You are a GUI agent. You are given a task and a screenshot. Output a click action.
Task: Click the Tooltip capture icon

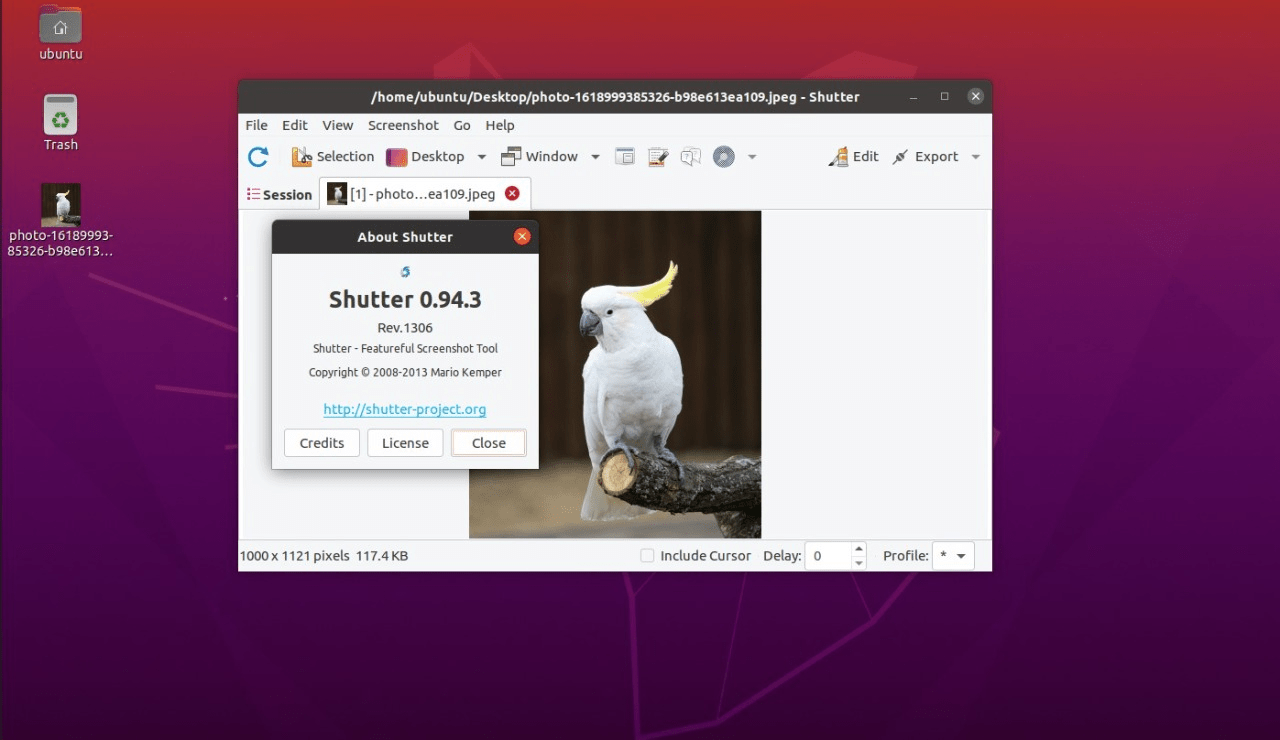coord(690,156)
